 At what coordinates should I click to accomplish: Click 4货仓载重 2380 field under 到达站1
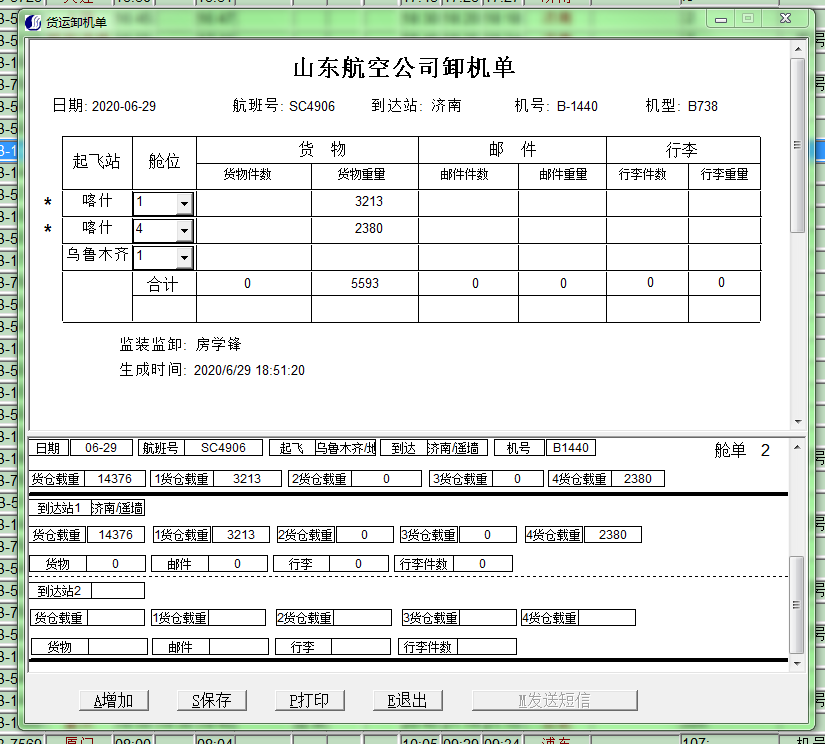(x=613, y=535)
